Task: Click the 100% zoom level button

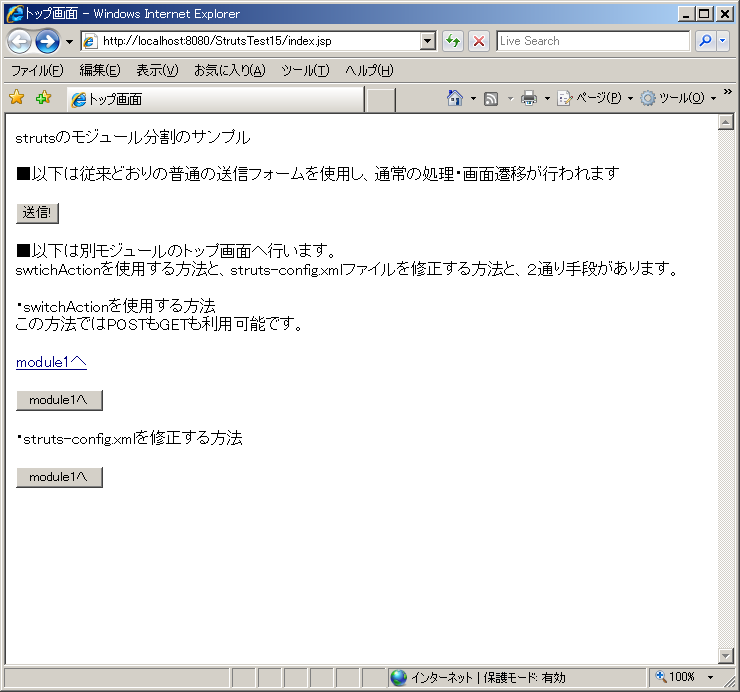Action: pyautogui.click(x=675, y=677)
